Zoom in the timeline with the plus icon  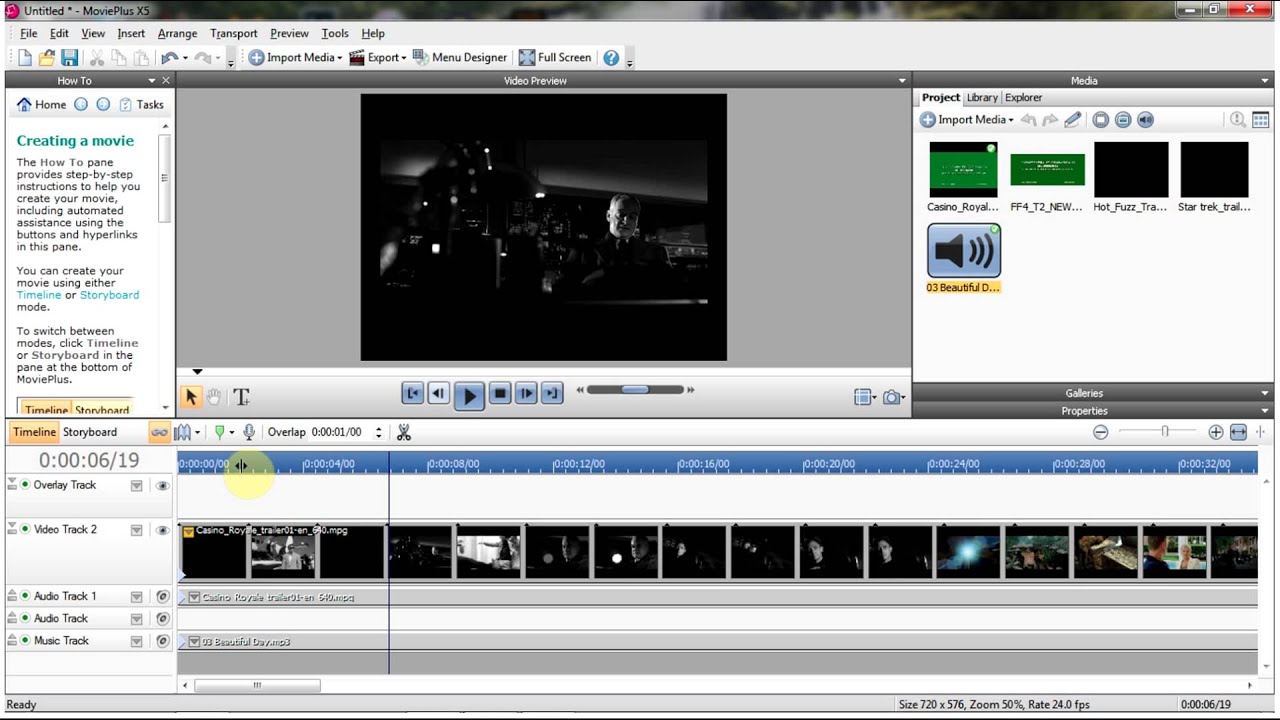[1215, 432]
